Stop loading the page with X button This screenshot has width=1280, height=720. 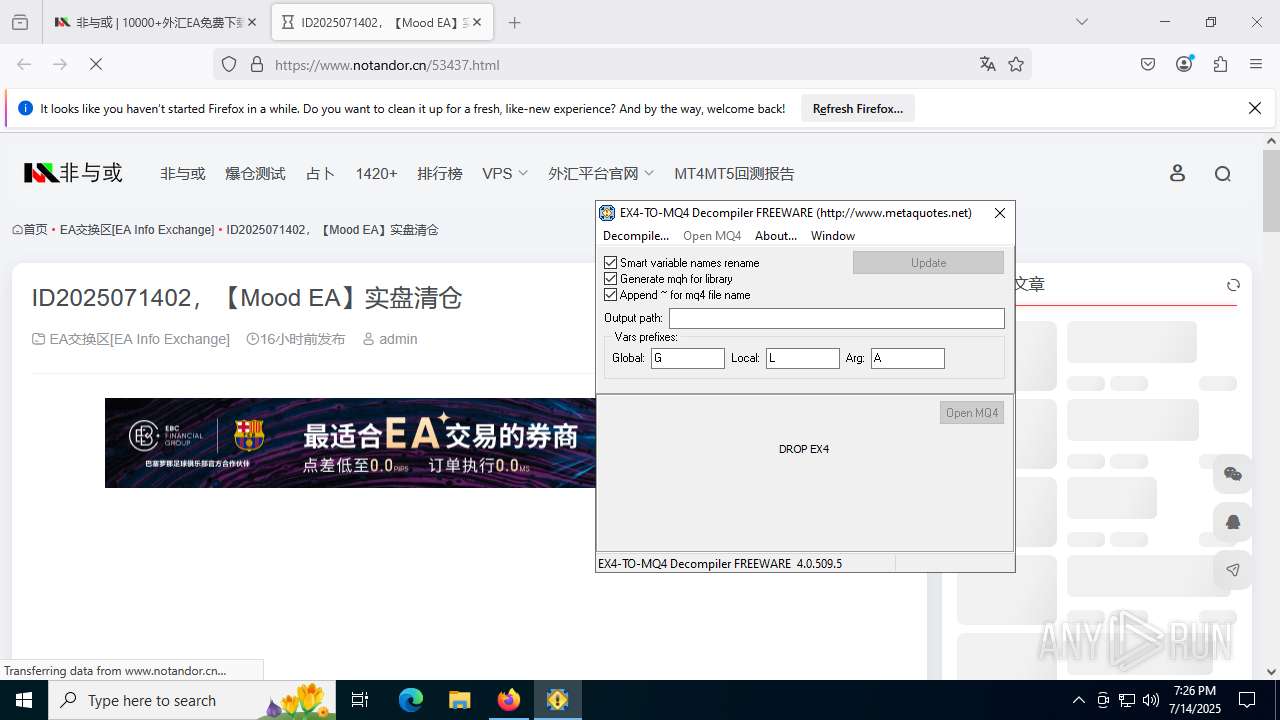(x=96, y=64)
